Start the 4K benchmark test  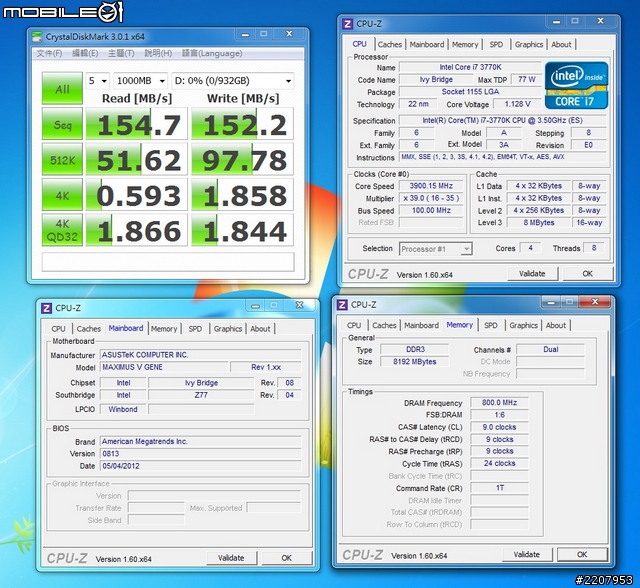pyautogui.click(x=62, y=195)
